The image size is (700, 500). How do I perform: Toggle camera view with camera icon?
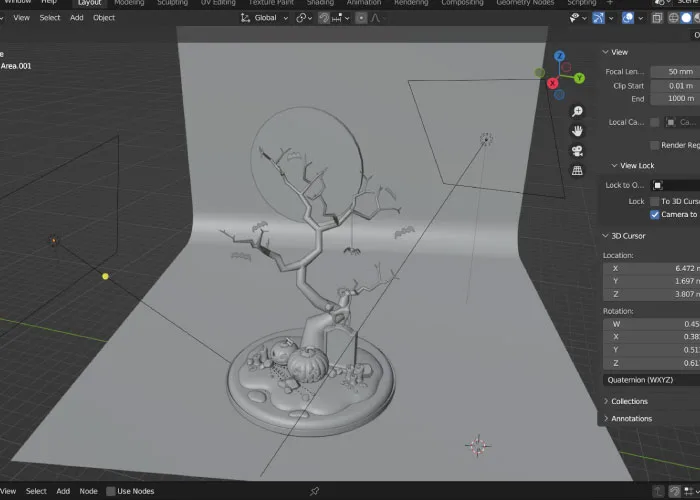tap(577, 151)
